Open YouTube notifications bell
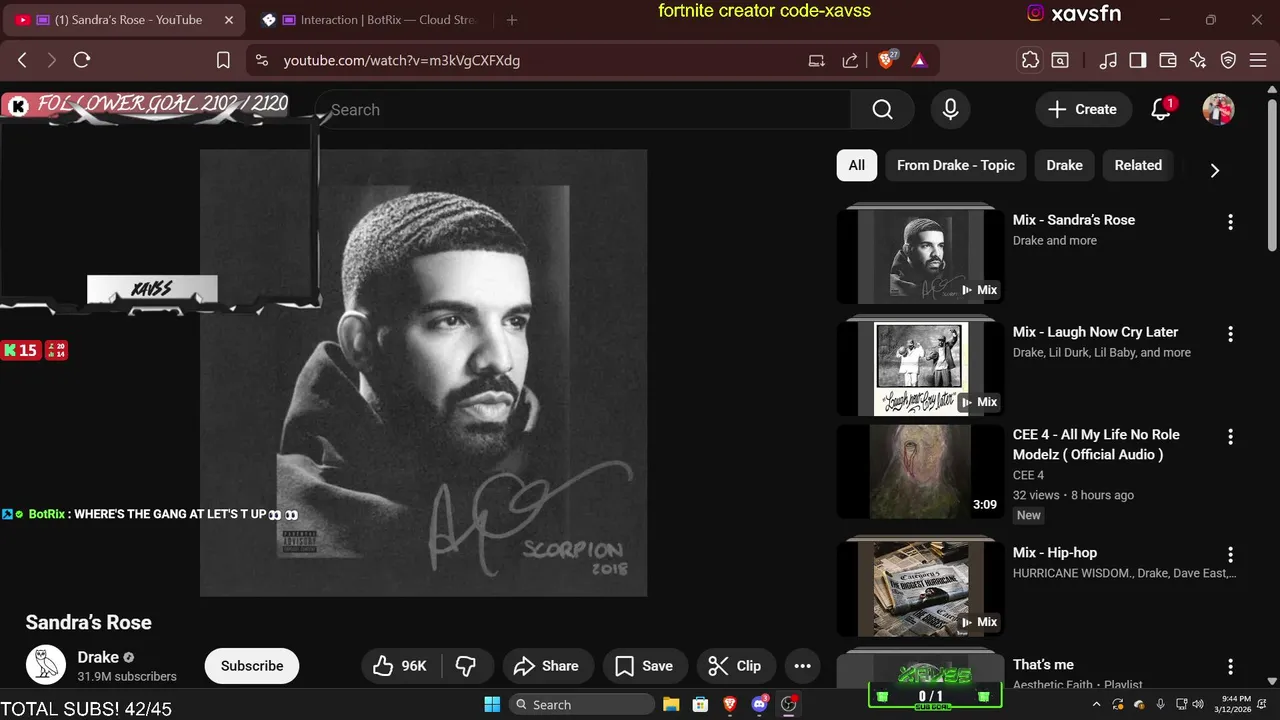Viewport: 1280px width, 720px height. pos(1161,110)
